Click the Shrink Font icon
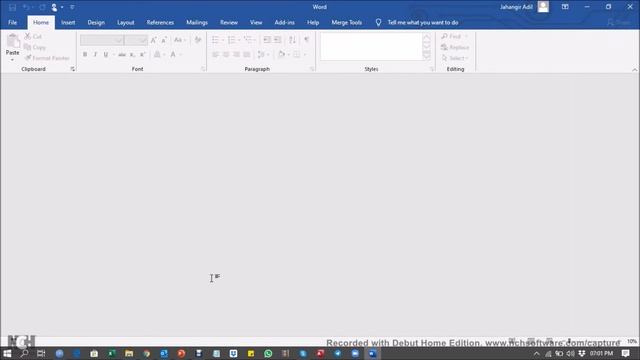 (x=164, y=40)
